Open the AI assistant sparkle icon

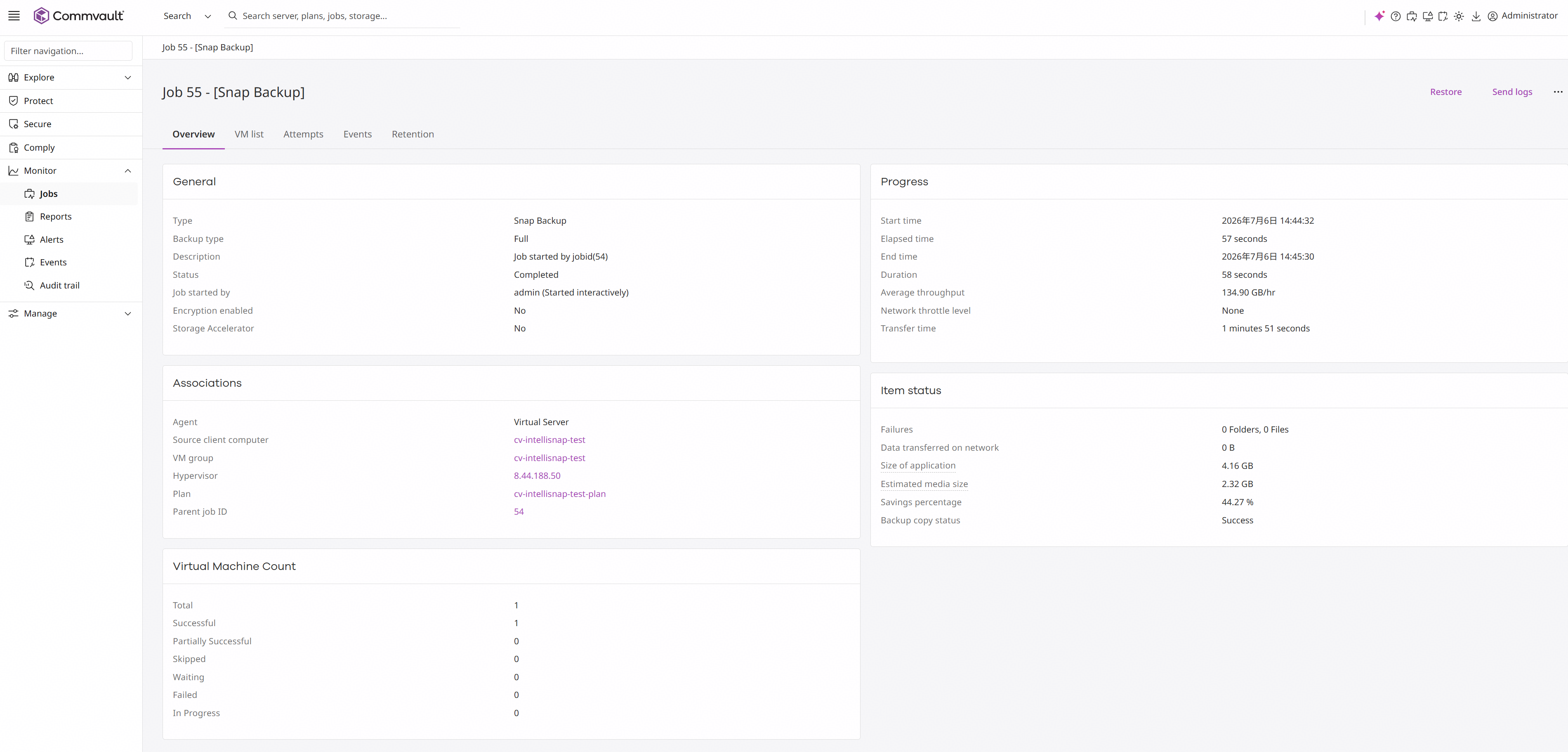[1379, 16]
